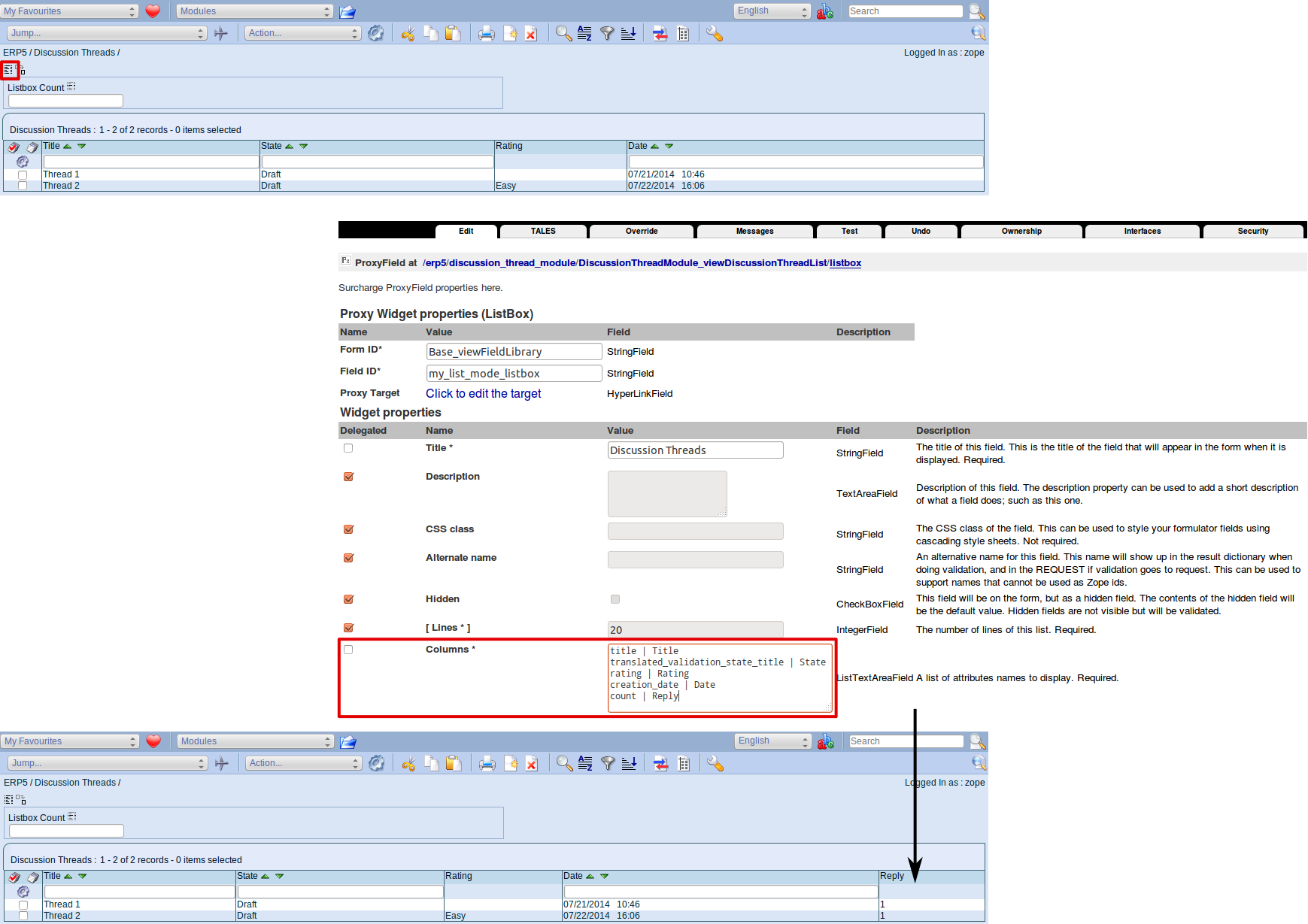Click the wrench icon in bottom toolbar
Viewport: 1308px width, 924px height.
coord(715,763)
